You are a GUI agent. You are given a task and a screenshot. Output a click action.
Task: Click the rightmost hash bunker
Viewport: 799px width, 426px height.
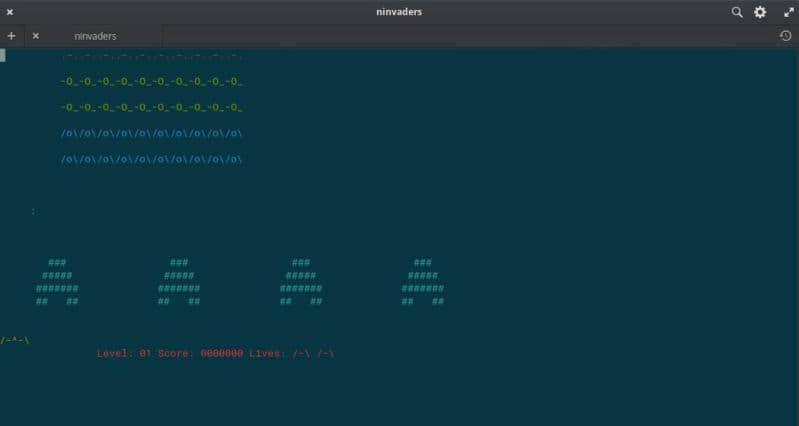point(423,282)
